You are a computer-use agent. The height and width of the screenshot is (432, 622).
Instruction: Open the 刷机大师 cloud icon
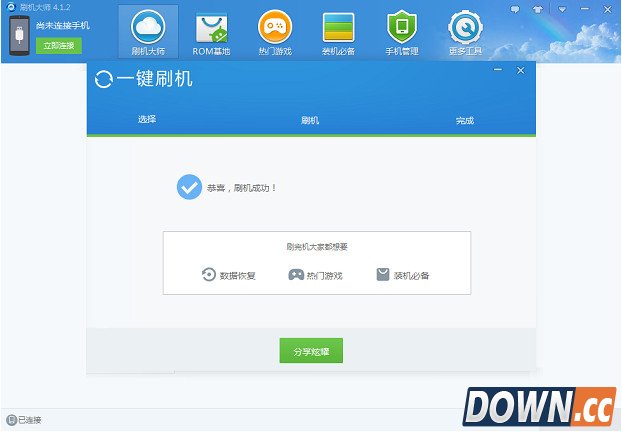pyautogui.click(x=147, y=27)
